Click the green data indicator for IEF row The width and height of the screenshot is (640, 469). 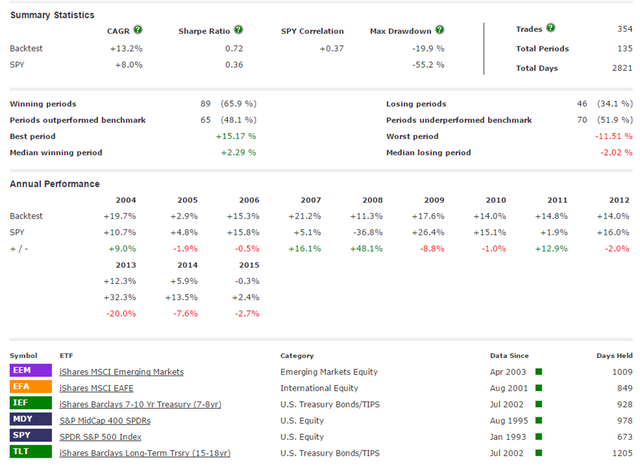(x=539, y=404)
